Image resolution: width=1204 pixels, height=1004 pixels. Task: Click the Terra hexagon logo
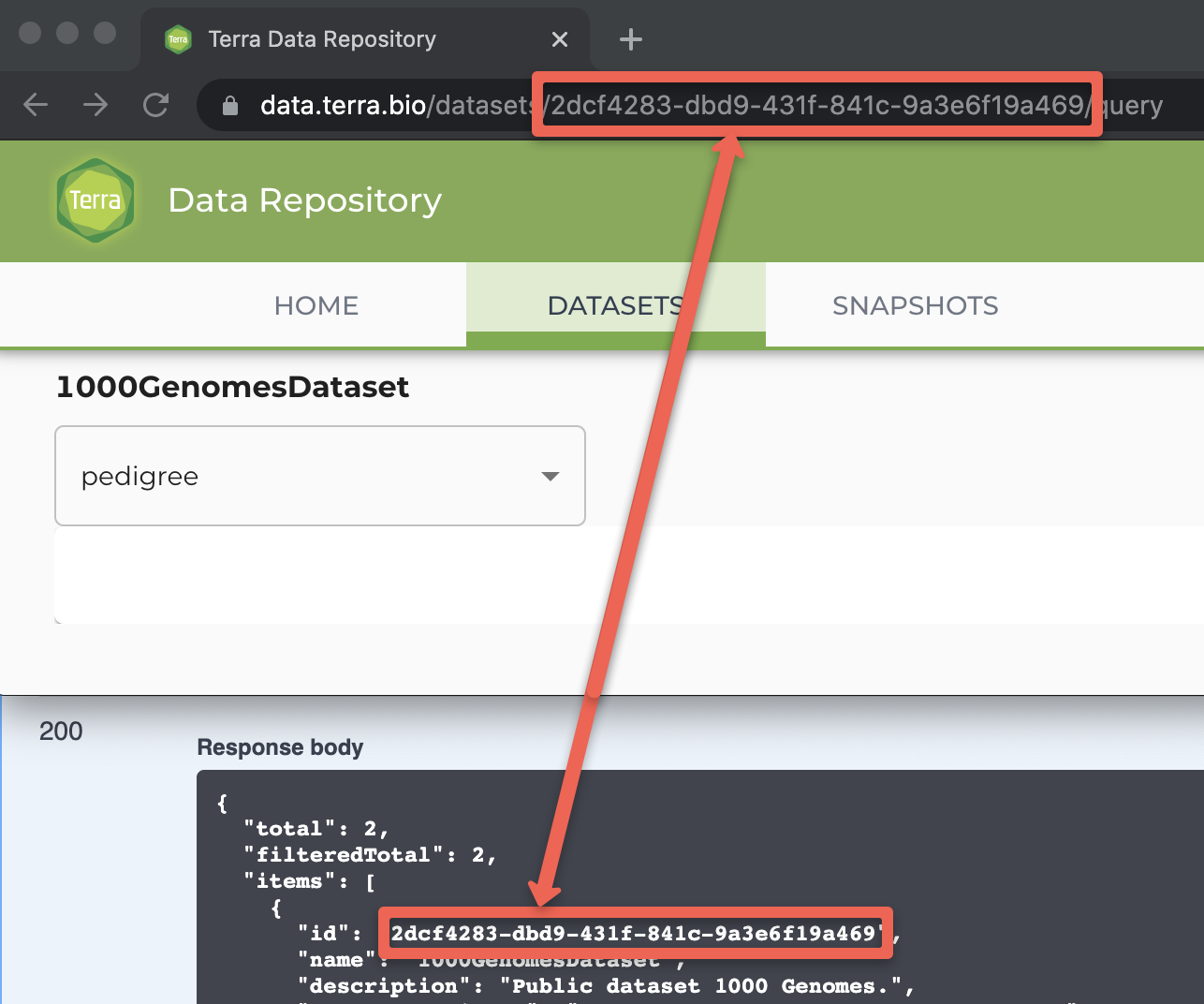(95, 200)
